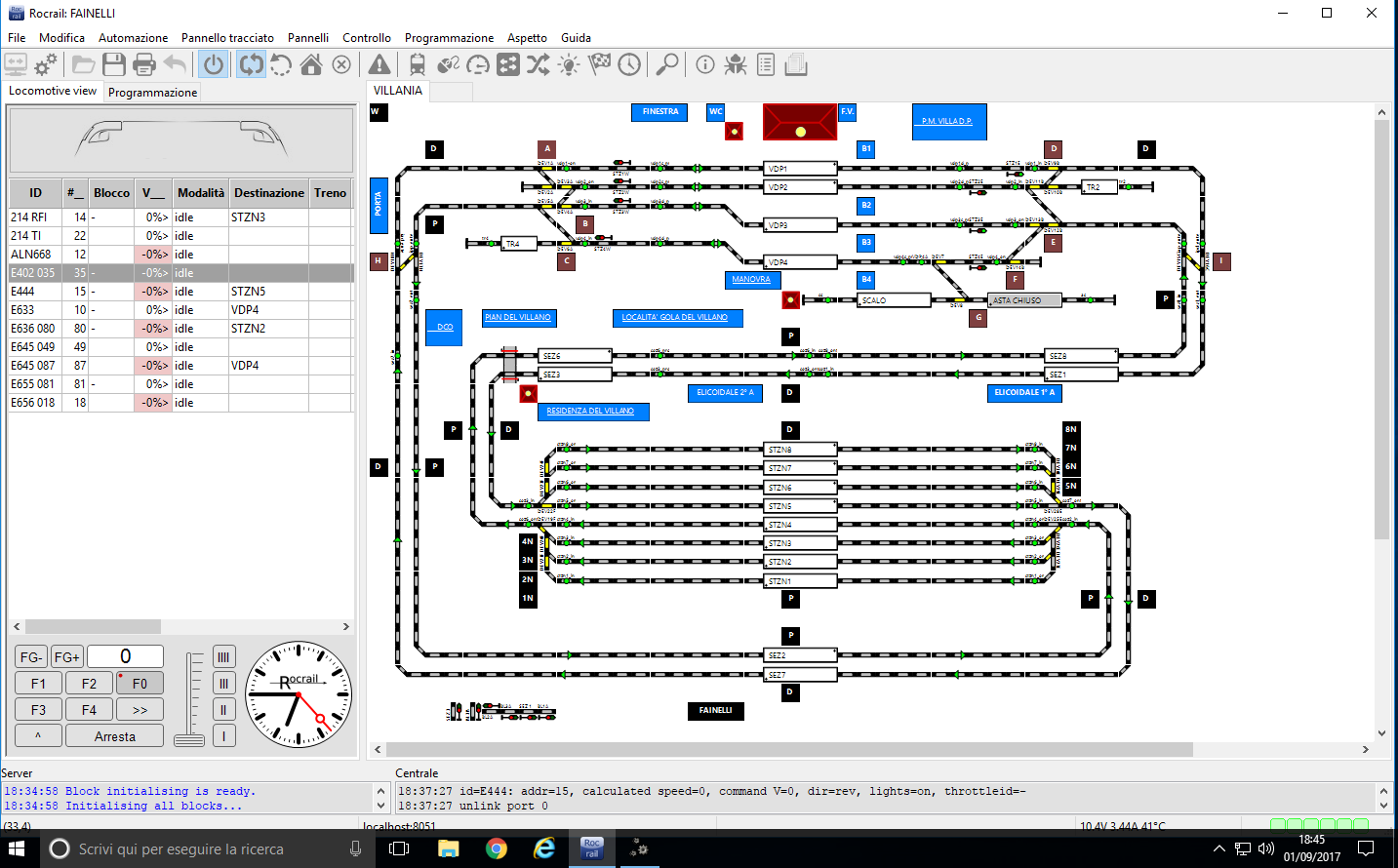This screenshot has width=1398, height=868.
Task: Switch to the Programmazione tab
Action: point(152,93)
